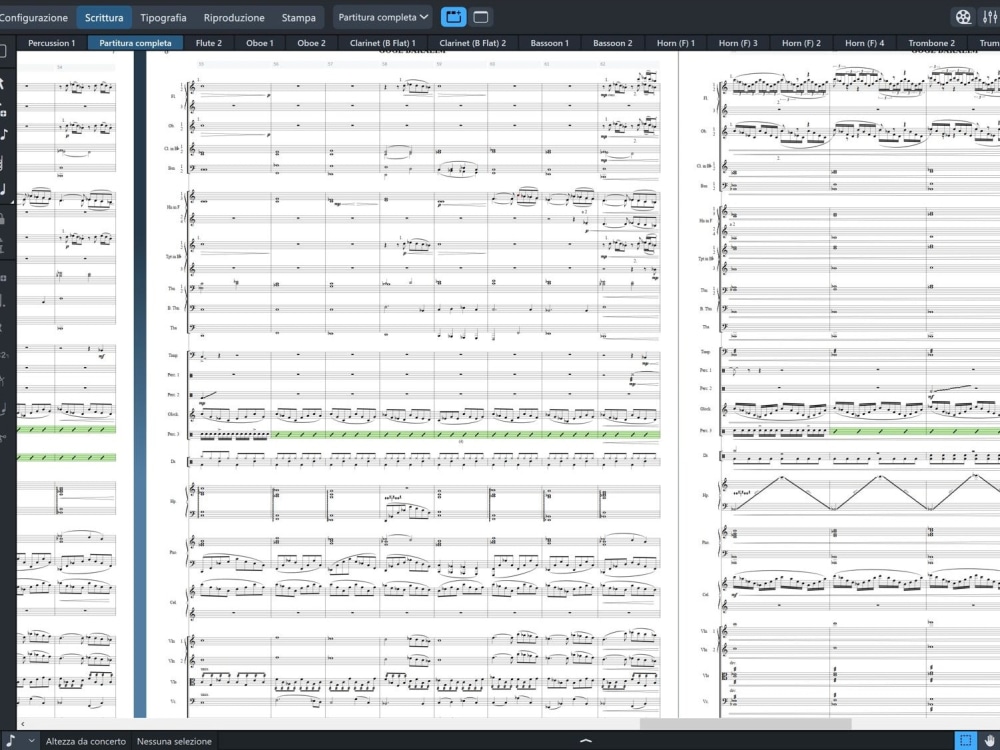
Task: Go to Riproduzione mode
Action: pos(234,17)
